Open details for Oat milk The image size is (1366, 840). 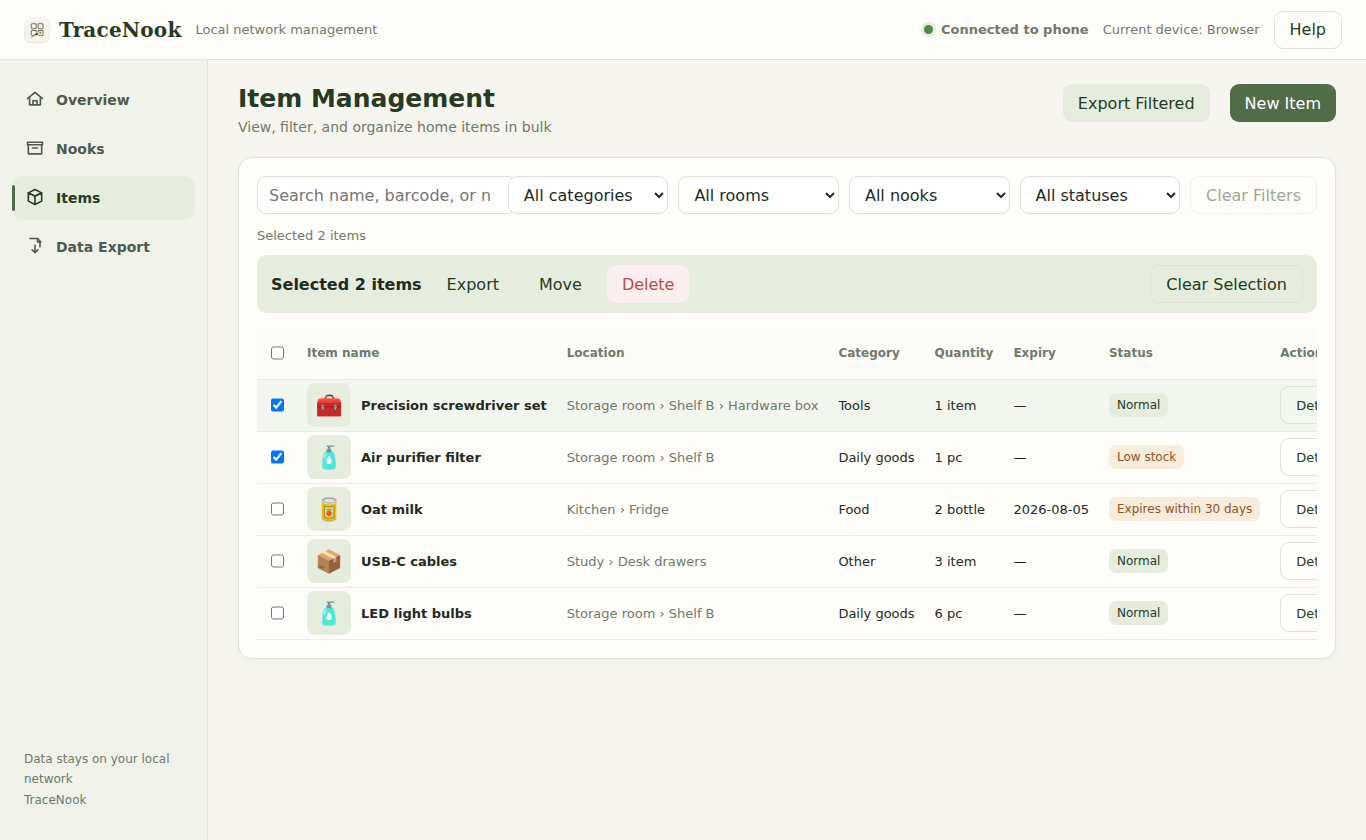[1299, 509]
